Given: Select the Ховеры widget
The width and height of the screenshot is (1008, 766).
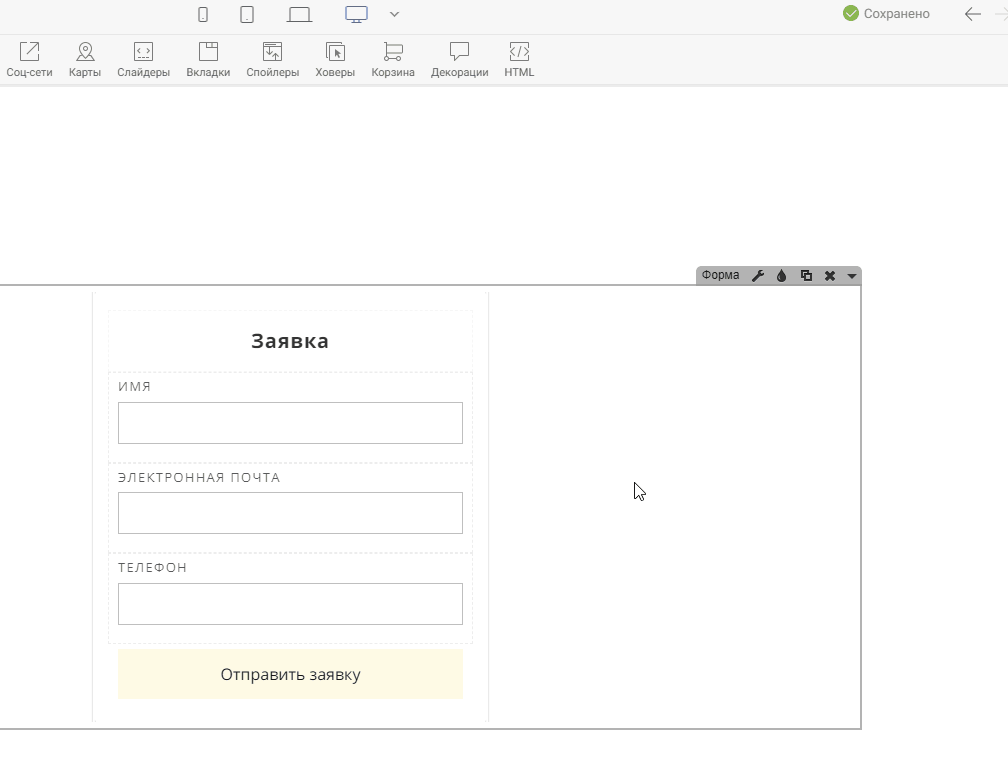Looking at the screenshot, I should (x=335, y=59).
